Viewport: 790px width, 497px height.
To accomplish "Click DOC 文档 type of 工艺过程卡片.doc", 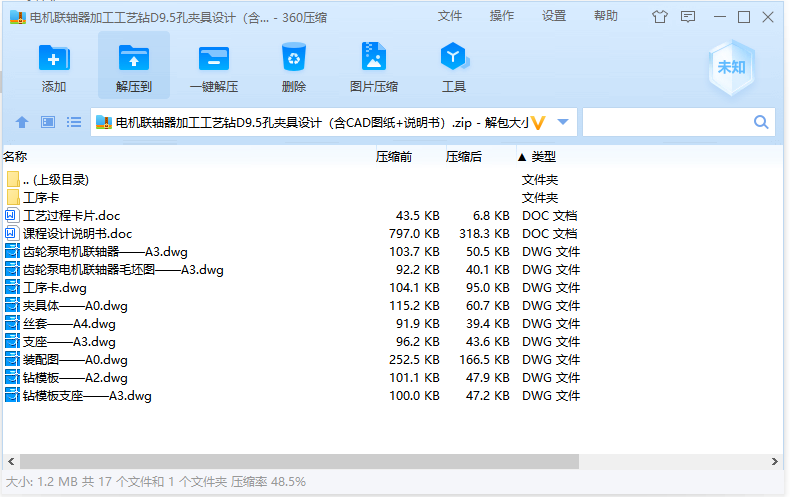I will [550, 216].
